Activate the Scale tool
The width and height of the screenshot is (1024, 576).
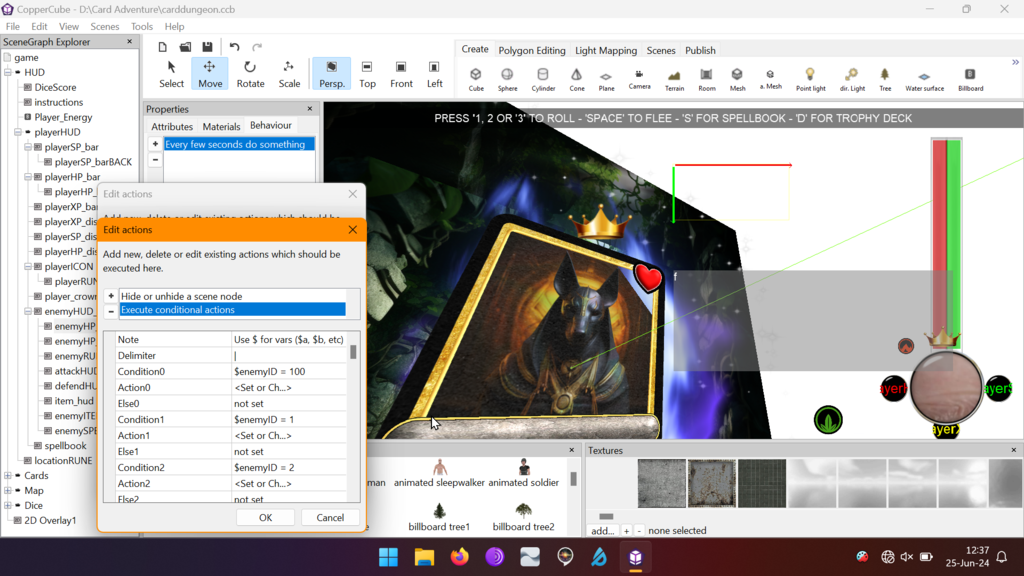click(x=289, y=74)
